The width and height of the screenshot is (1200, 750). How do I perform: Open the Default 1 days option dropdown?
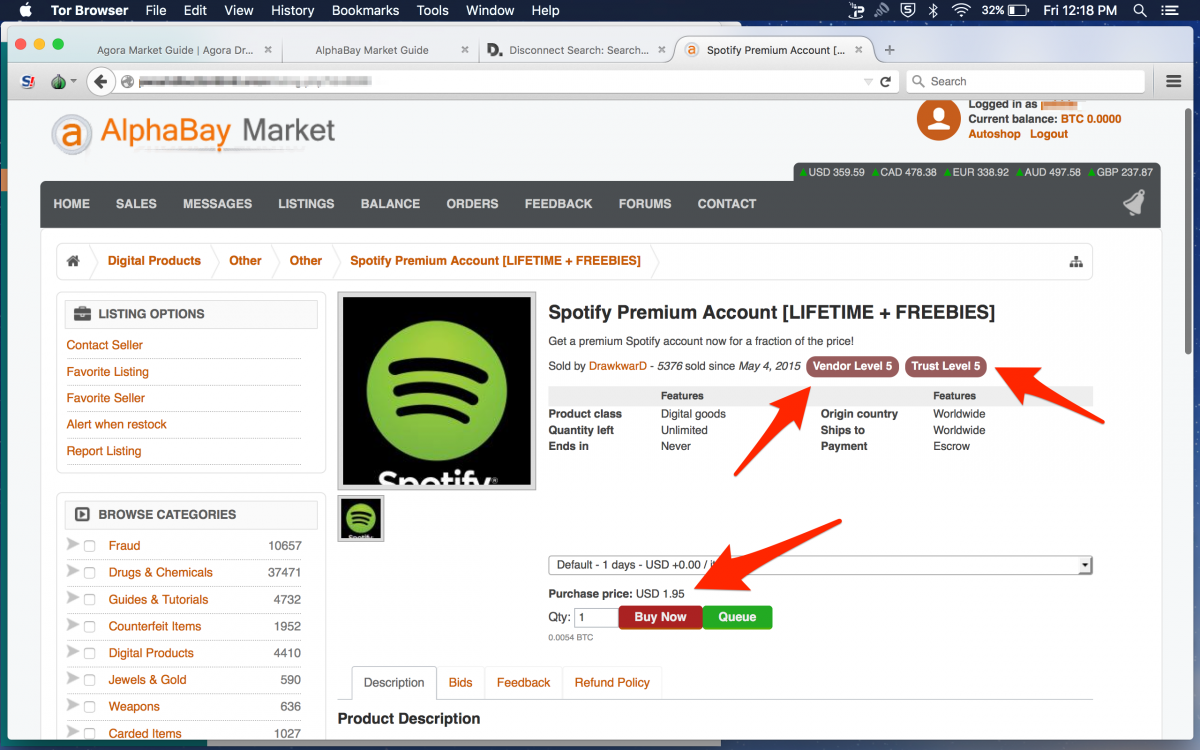(819, 565)
